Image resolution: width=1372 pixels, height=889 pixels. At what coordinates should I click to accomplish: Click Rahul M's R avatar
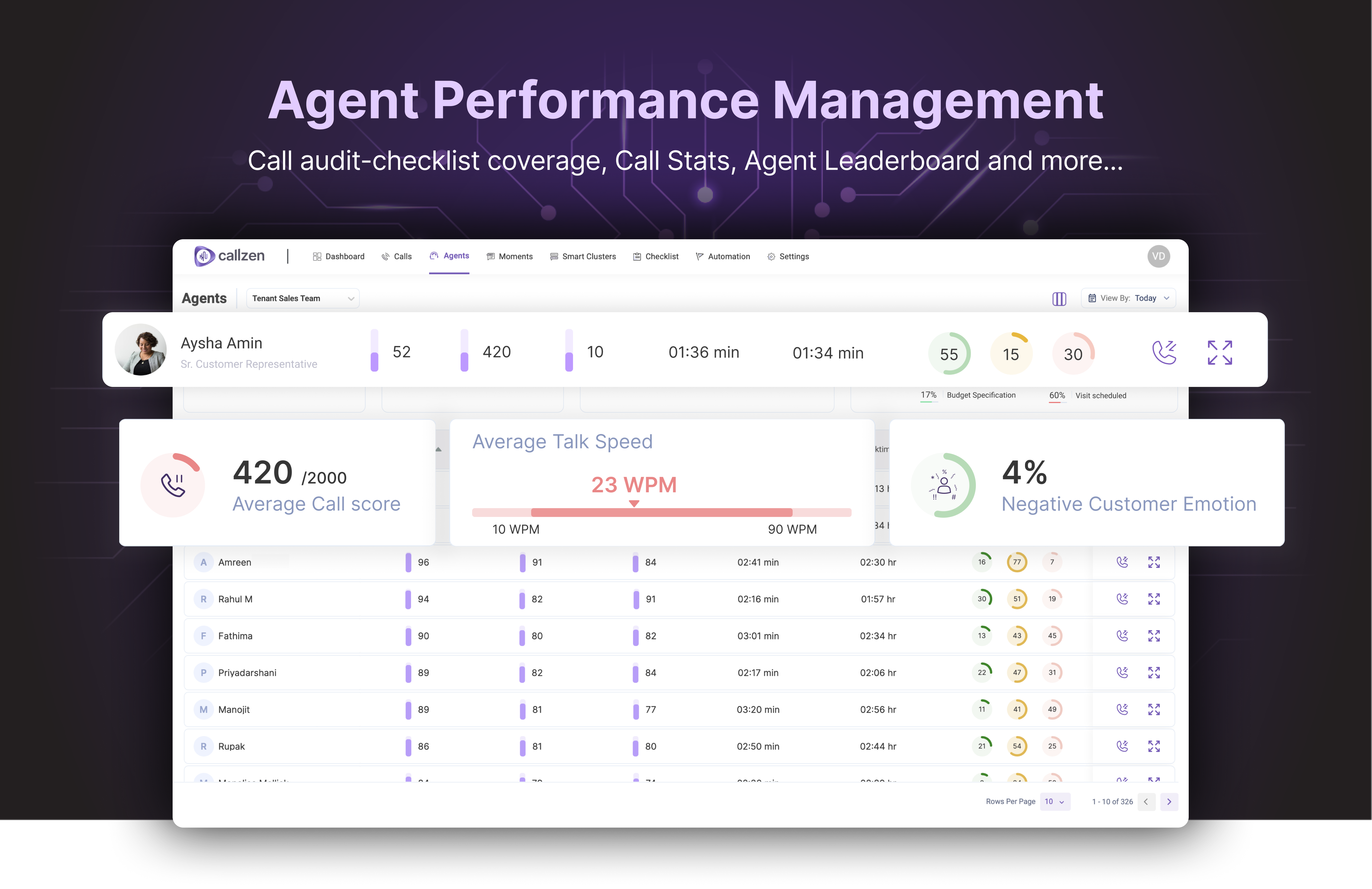pos(204,599)
